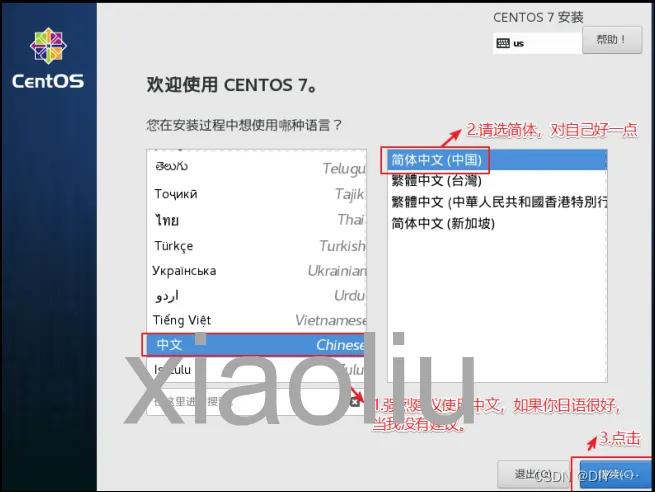655x492 pixels.
Task: Choose 繁體中文 Hong Kong locale
Action: click(x=497, y=202)
